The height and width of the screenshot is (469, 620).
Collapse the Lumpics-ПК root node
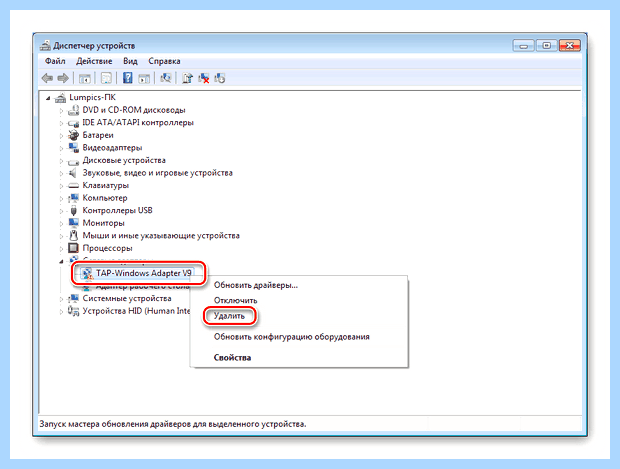pyautogui.click(x=48, y=98)
